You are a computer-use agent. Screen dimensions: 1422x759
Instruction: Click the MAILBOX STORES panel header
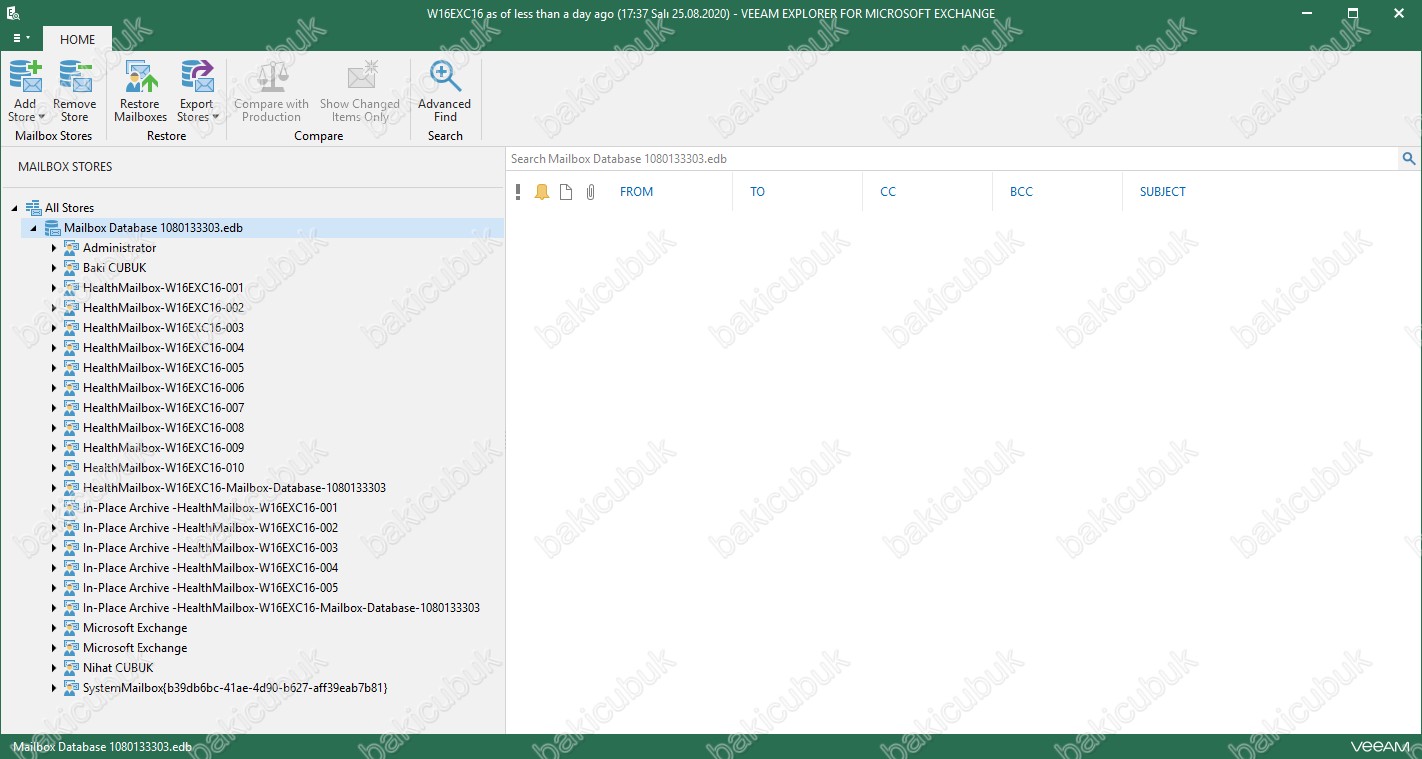point(65,167)
